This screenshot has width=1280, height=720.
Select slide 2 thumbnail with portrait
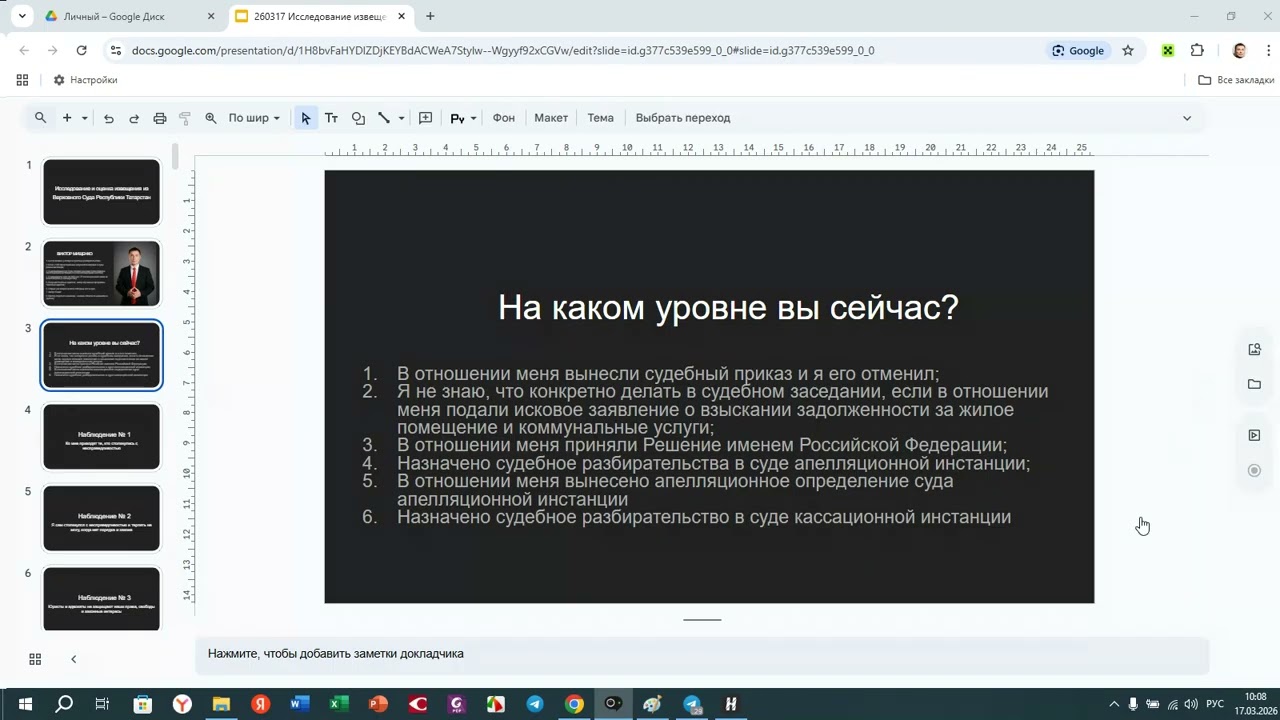click(x=101, y=273)
